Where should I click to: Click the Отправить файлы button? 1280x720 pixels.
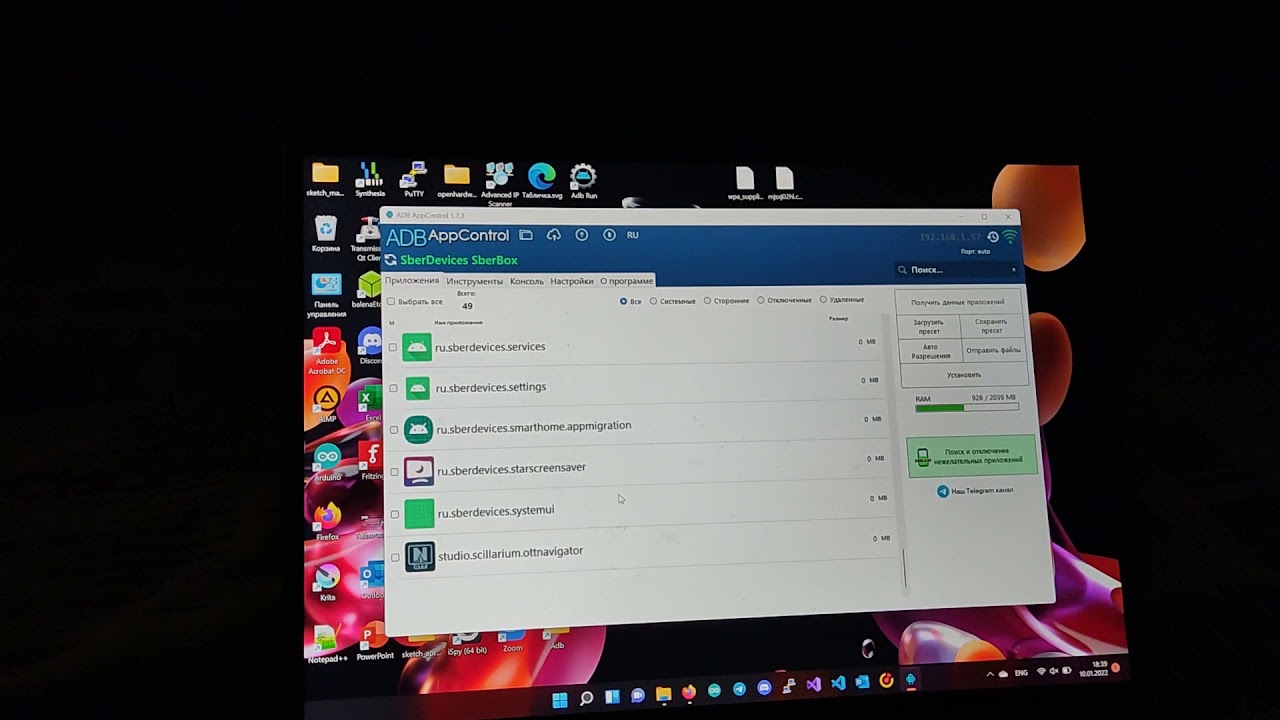(993, 351)
